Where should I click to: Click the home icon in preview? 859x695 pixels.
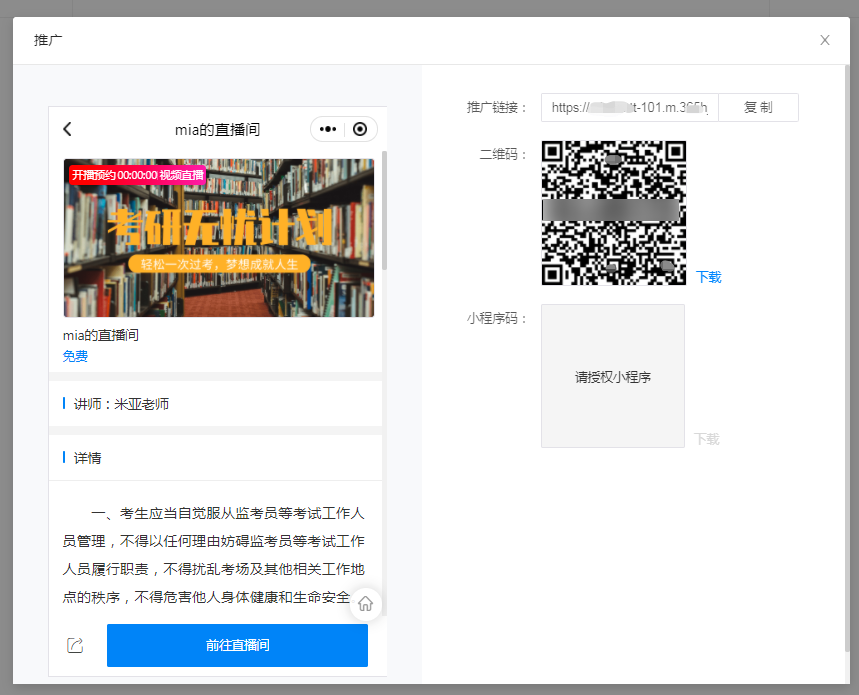tap(365, 604)
